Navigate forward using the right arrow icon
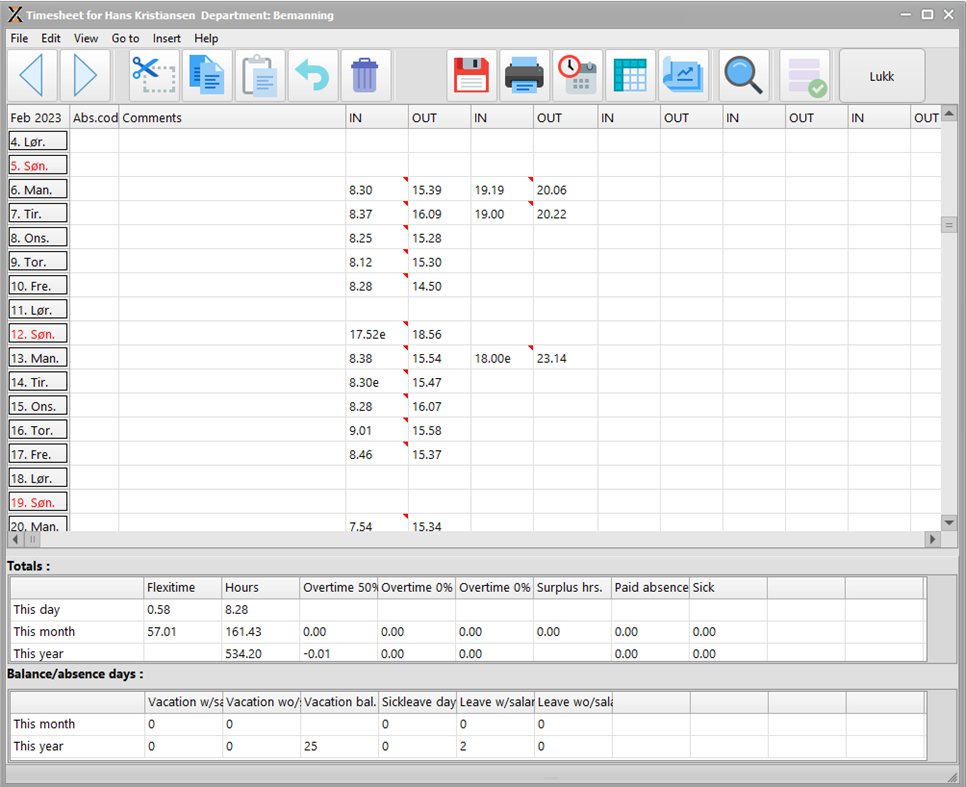 [x=85, y=75]
